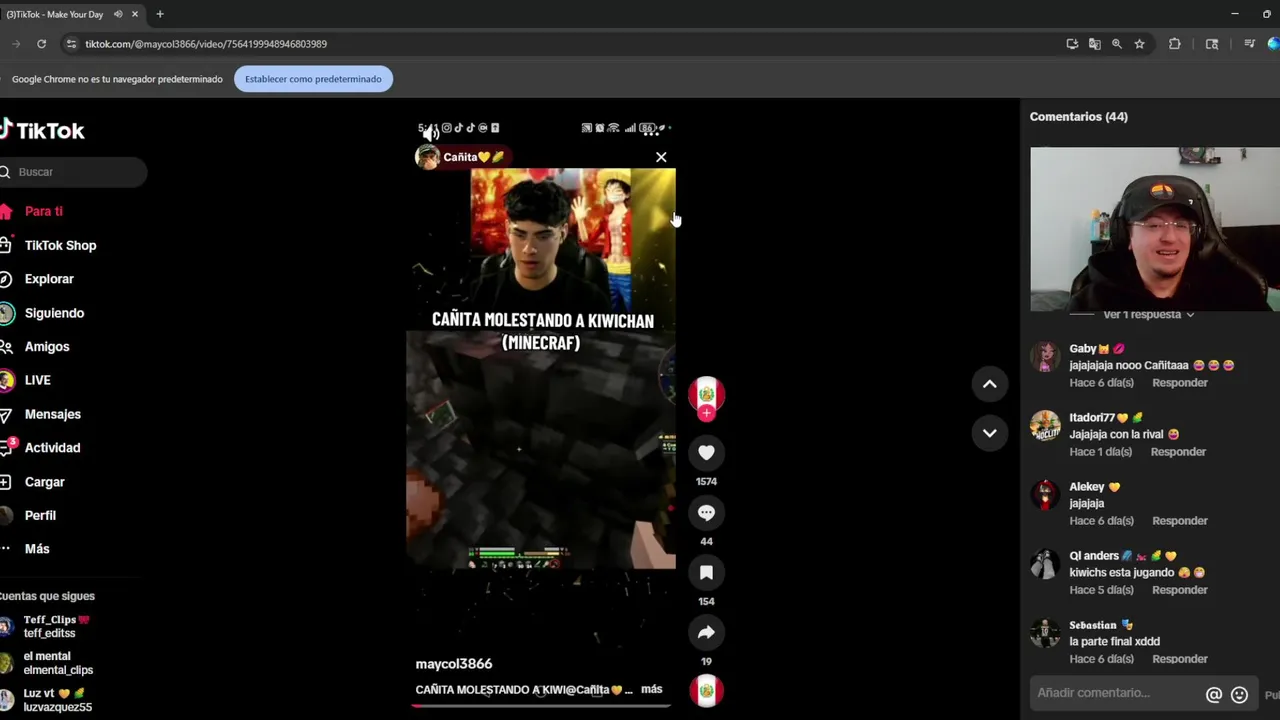
Task: Open a new Chrome tab
Action: tap(159, 14)
